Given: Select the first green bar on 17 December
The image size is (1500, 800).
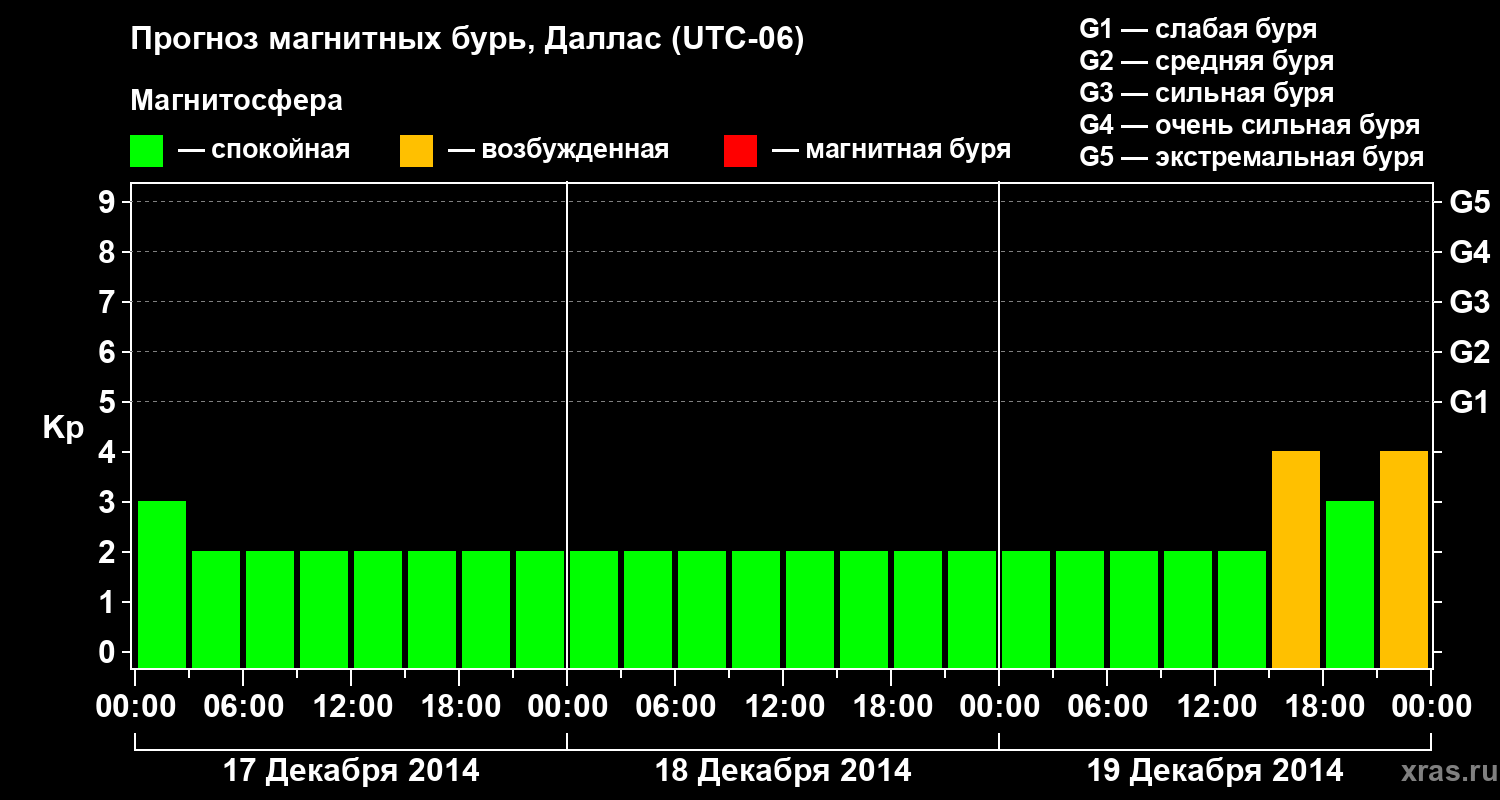Looking at the screenshot, I should pyautogui.click(x=162, y=584).
